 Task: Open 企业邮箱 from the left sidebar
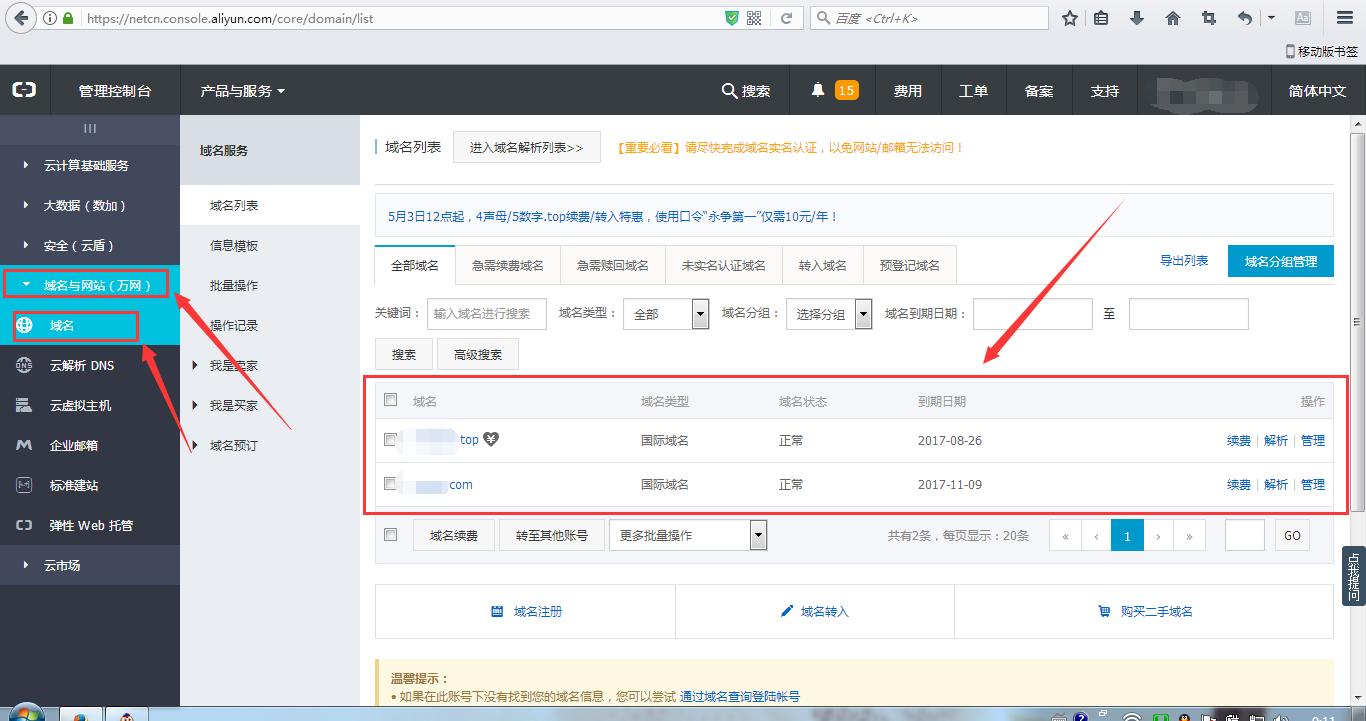click(72, 445)
